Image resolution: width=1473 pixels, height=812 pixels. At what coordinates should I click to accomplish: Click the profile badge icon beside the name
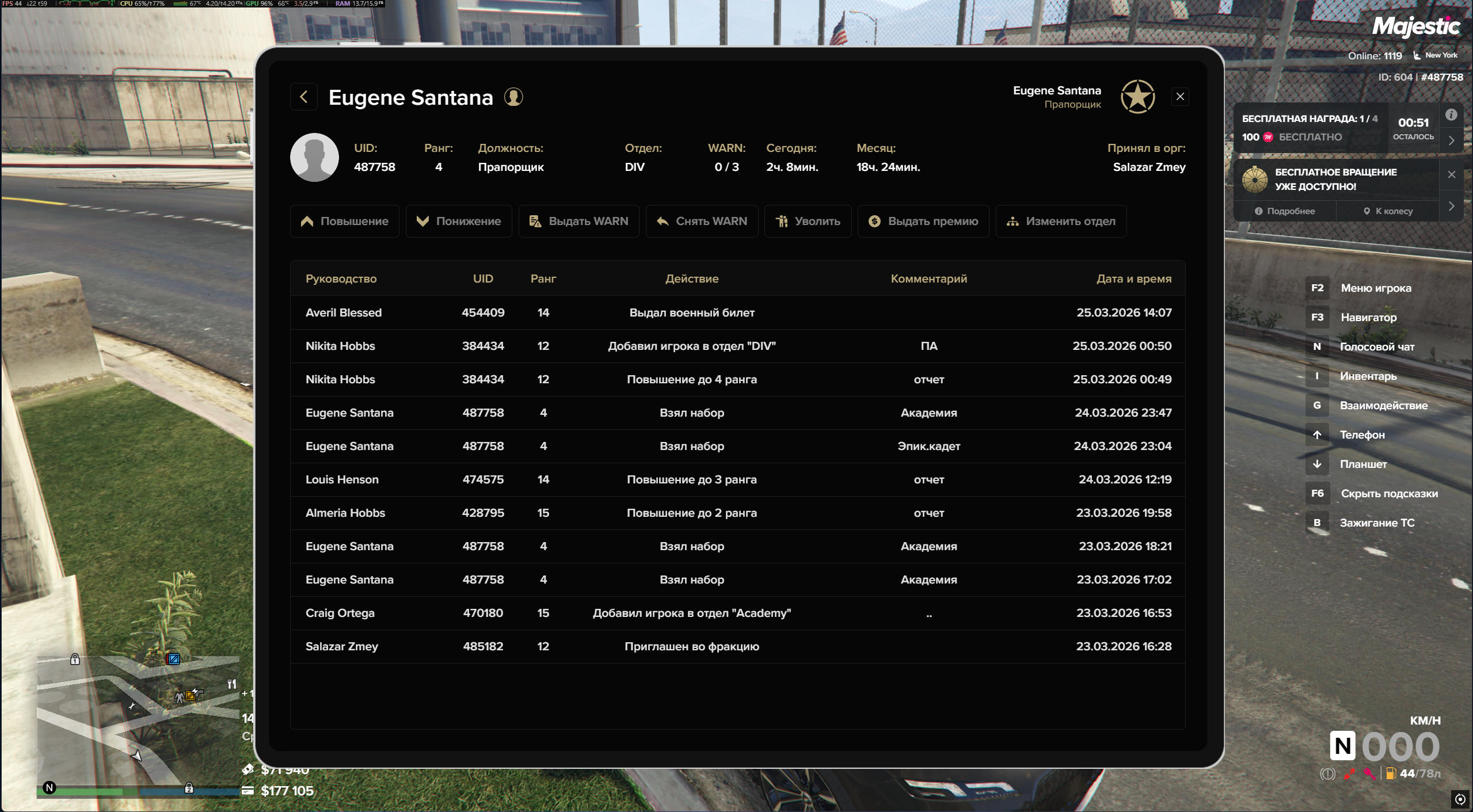[x=513, y=97]
